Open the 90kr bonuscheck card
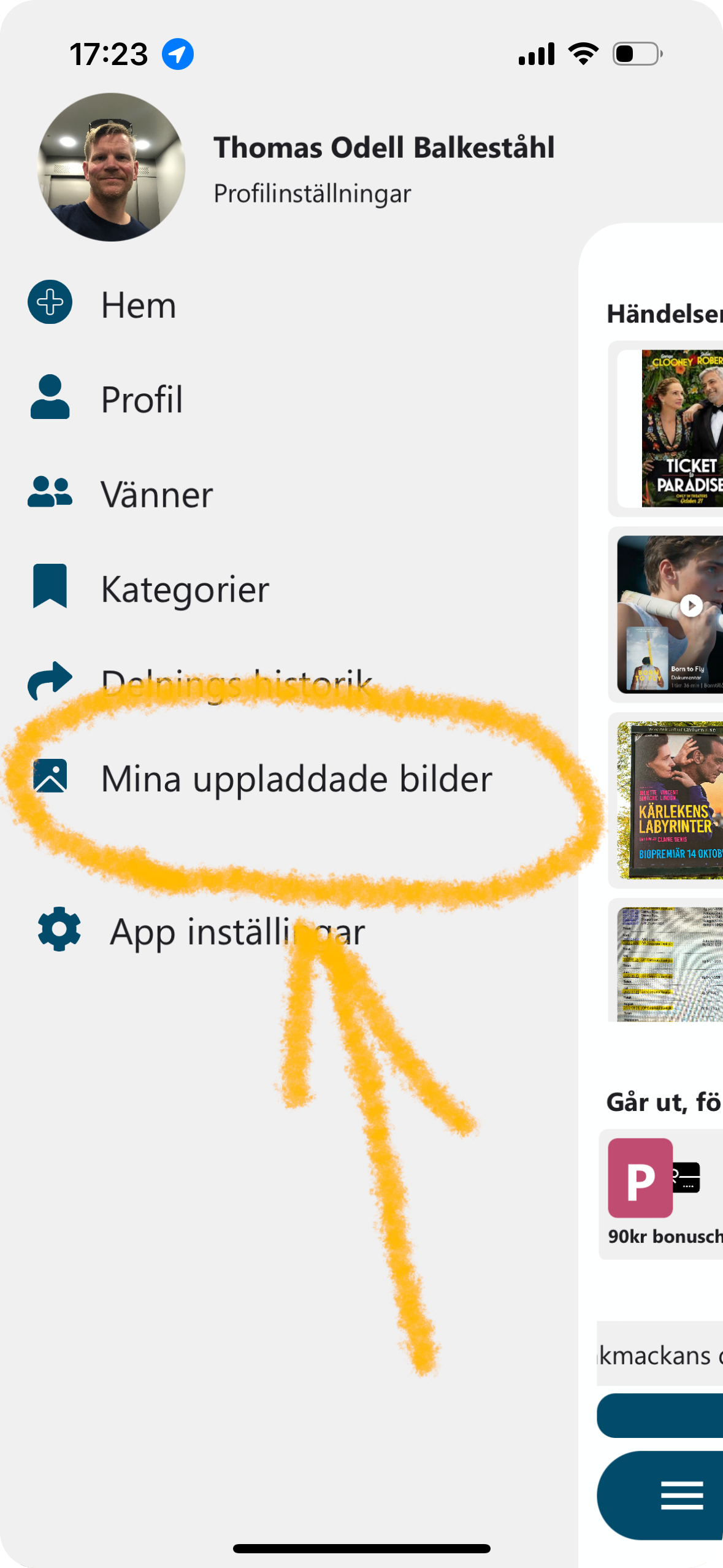This screenshot has height=1568, width=723. pos(661,1194)
